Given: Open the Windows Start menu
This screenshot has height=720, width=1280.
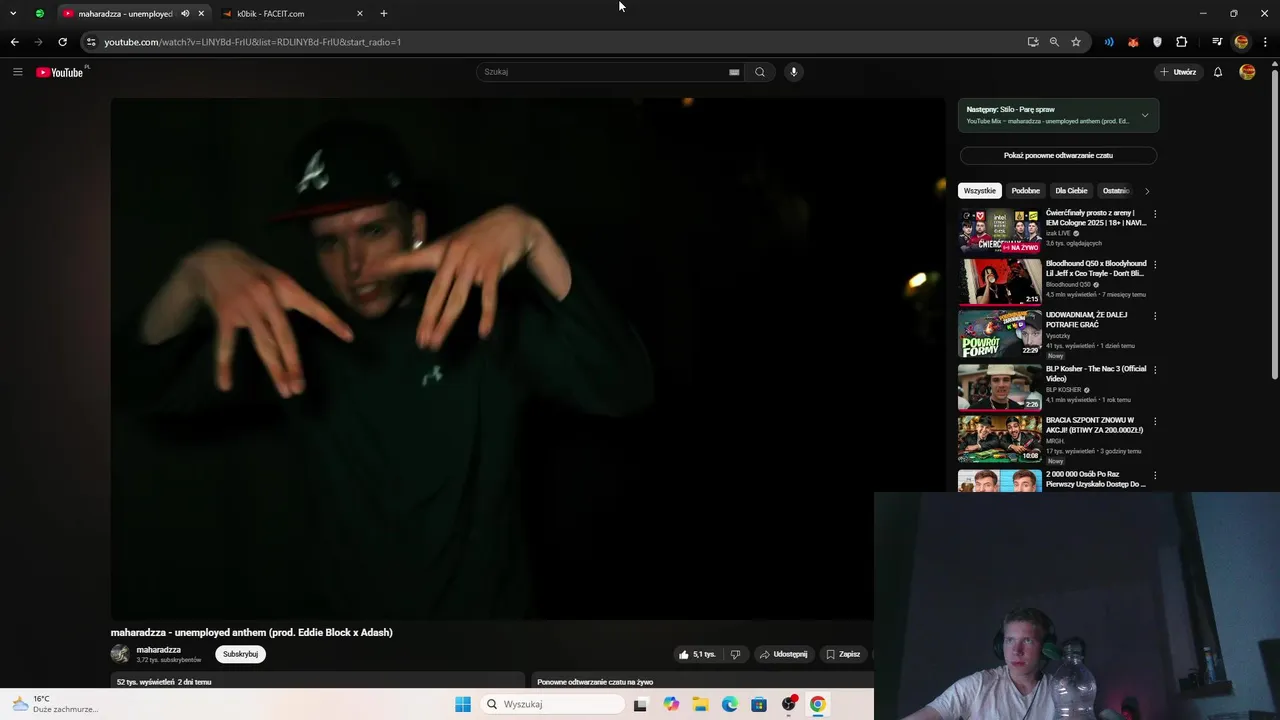Looking at the screenshot, I should point(463,704).
